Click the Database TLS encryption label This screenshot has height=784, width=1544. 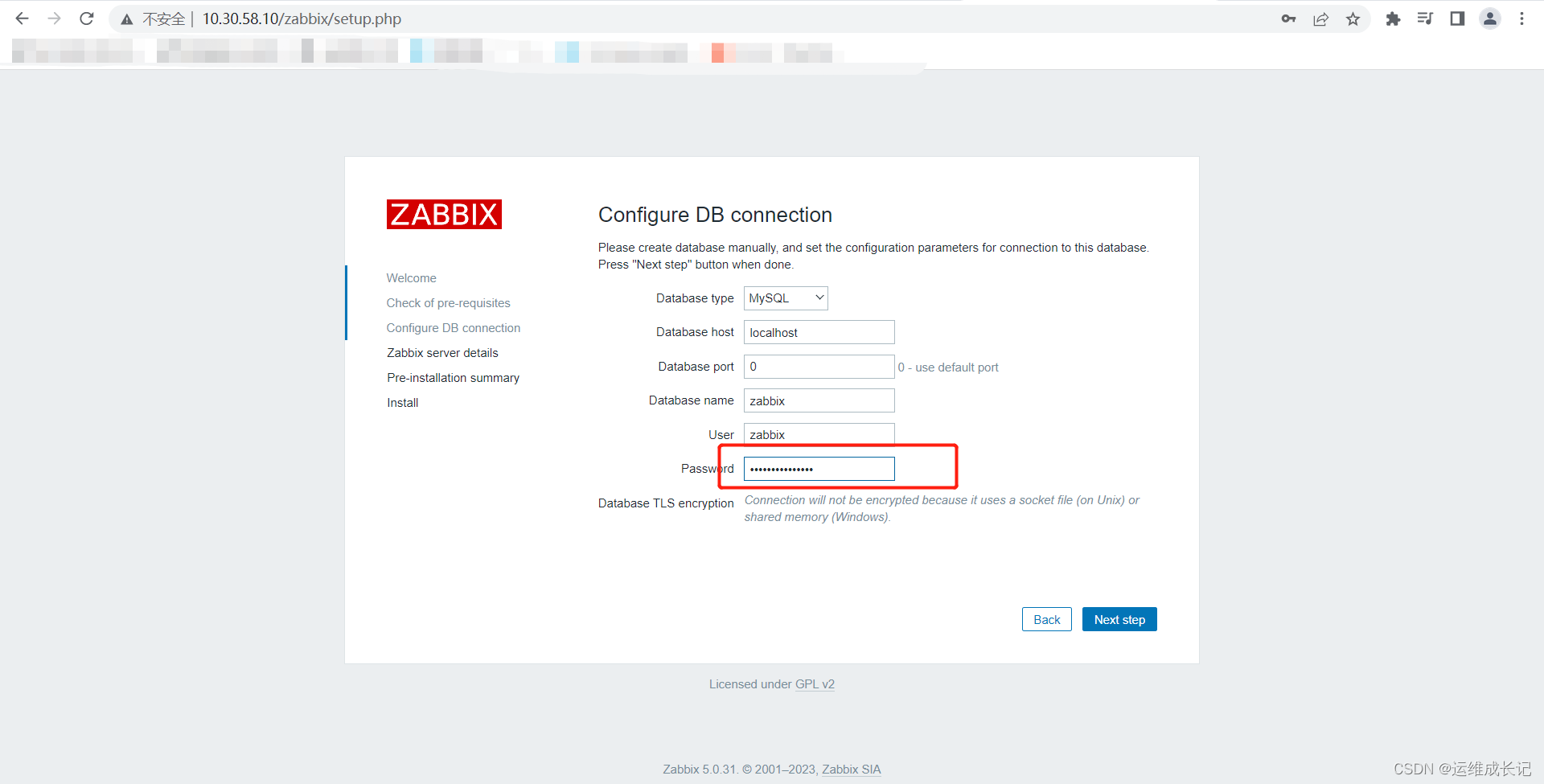point(666,503)
